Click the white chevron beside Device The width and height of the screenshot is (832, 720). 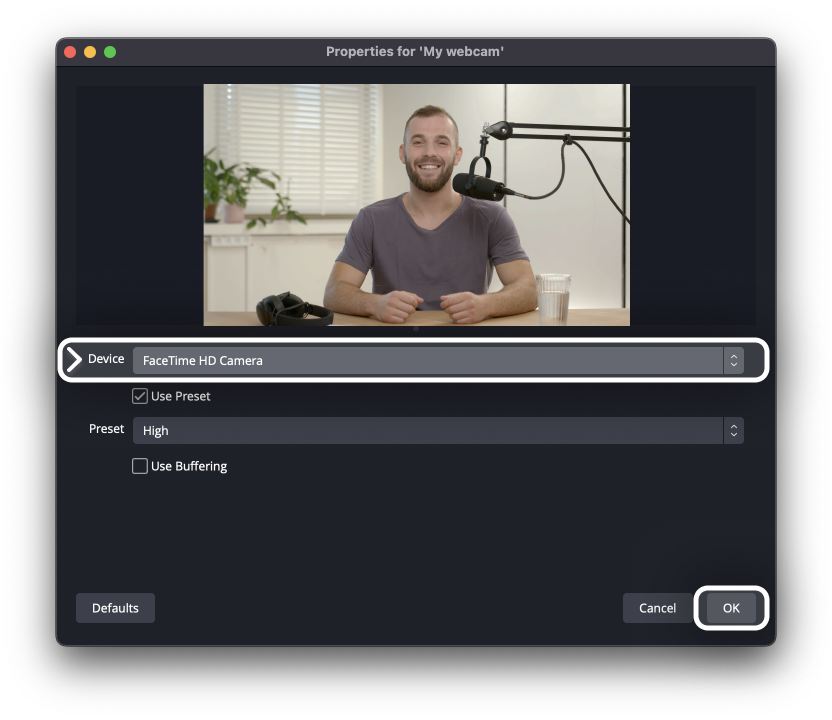click(74, 360)
